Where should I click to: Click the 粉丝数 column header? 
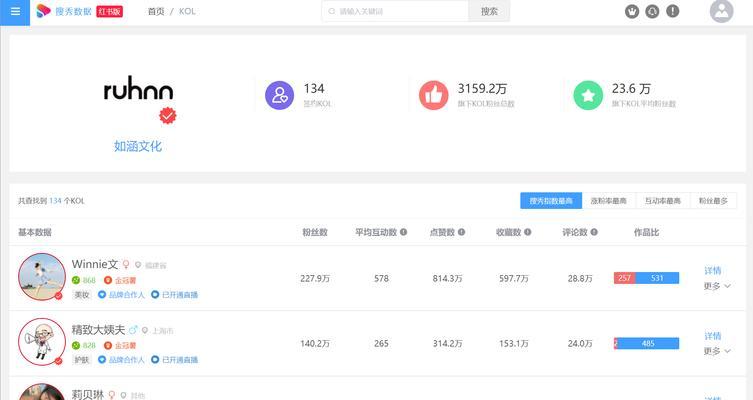click(315, 232)
